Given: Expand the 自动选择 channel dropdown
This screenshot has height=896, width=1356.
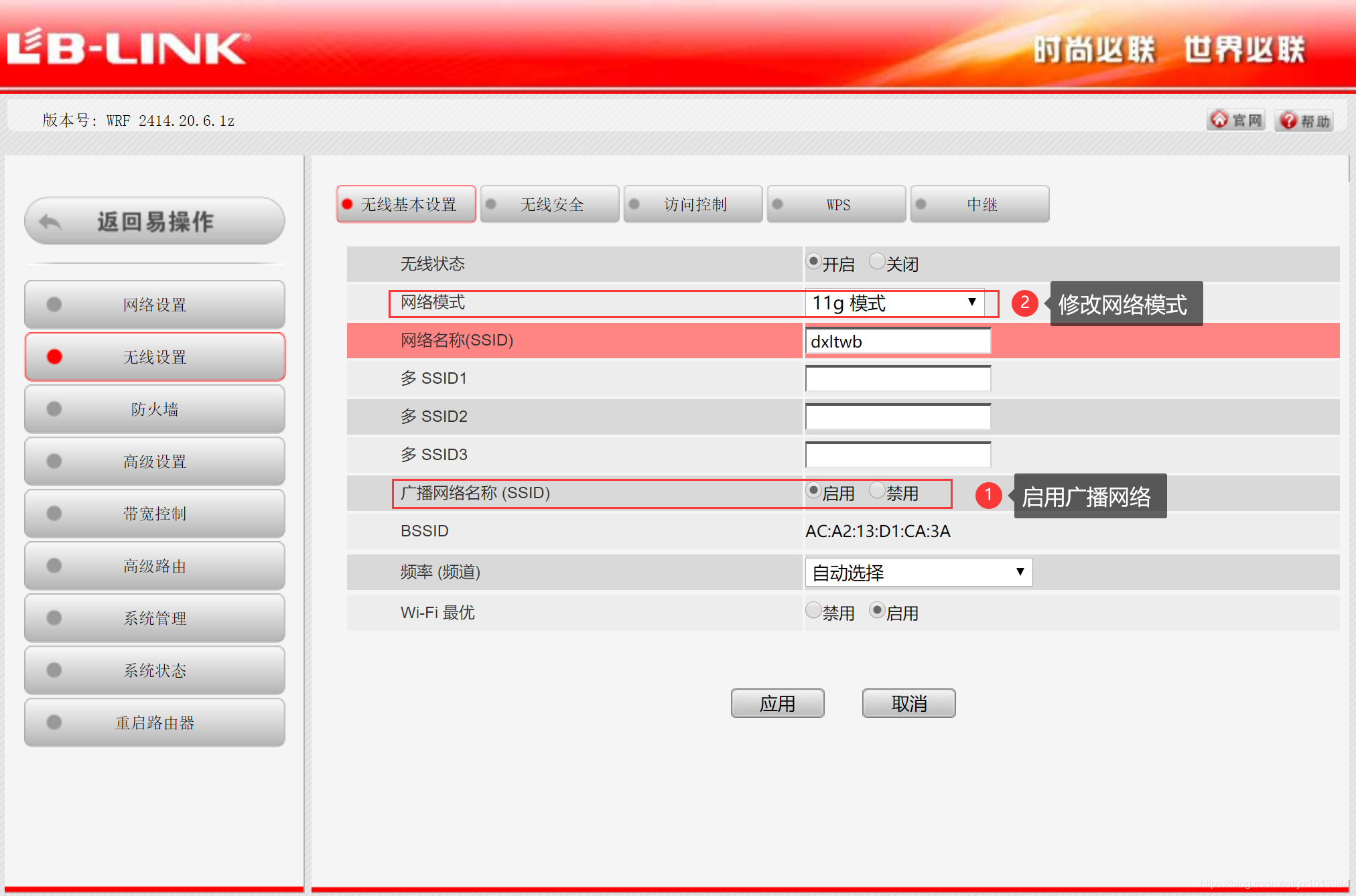Looking at the screenshot, I should pyautogui.click(x=919, y=573).
